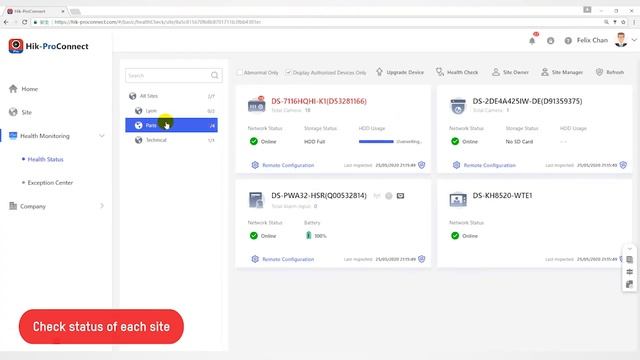Click the gear icon of Remote Configuration on DS-7116HQHI-K1
The width and height of the screenshot is (640, 360).
(255, 165)
